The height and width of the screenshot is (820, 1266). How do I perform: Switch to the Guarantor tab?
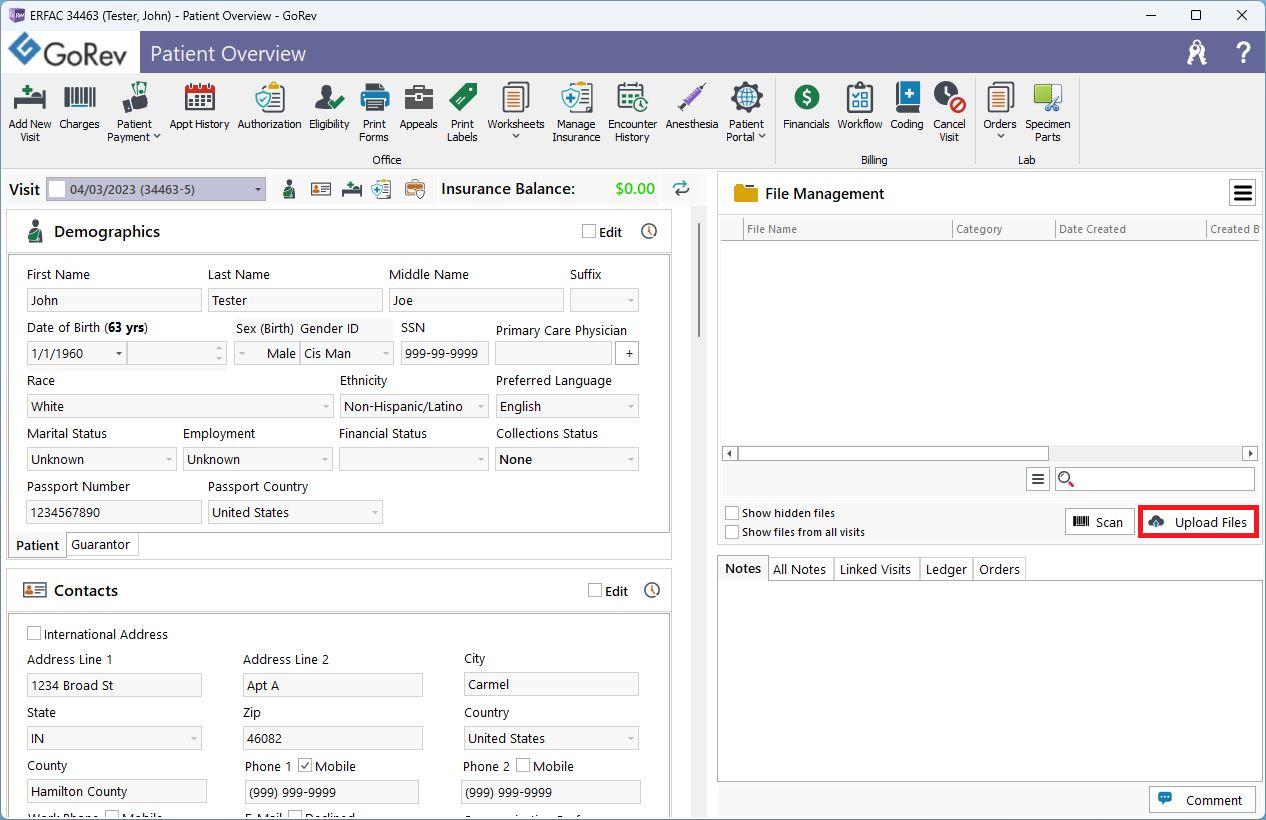pyautogui.click(x=101, y=545)
